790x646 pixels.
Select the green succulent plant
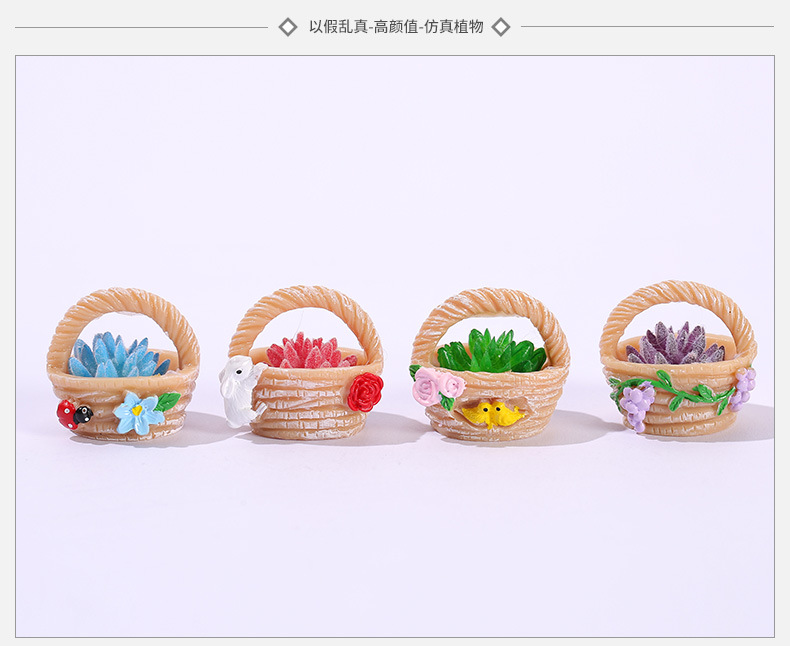click(491, 350)
